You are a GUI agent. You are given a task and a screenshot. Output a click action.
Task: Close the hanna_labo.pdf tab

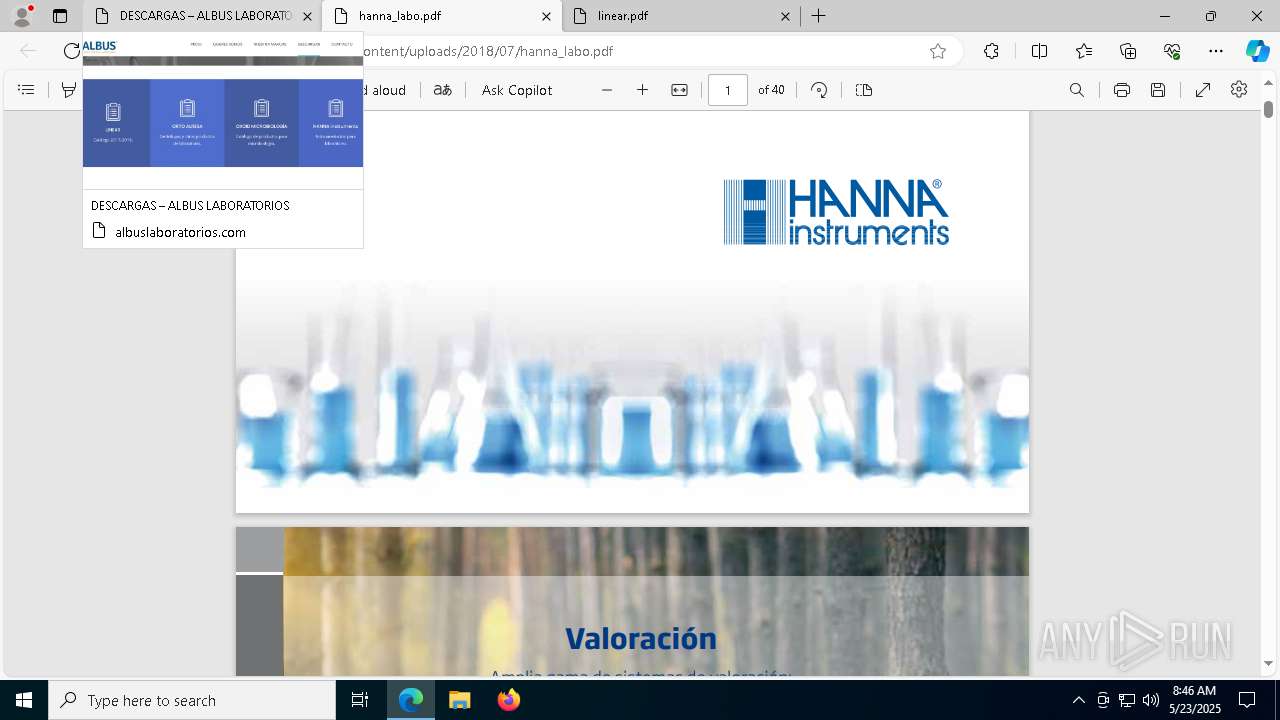pos(546,16)
